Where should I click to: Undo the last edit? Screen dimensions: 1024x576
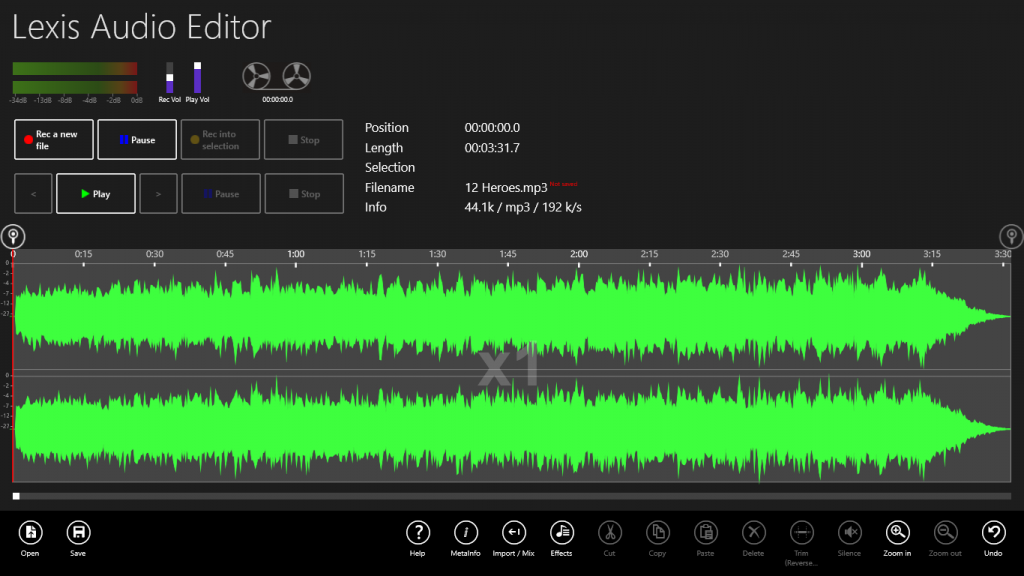pyautogui.click(x=992, y=533)
